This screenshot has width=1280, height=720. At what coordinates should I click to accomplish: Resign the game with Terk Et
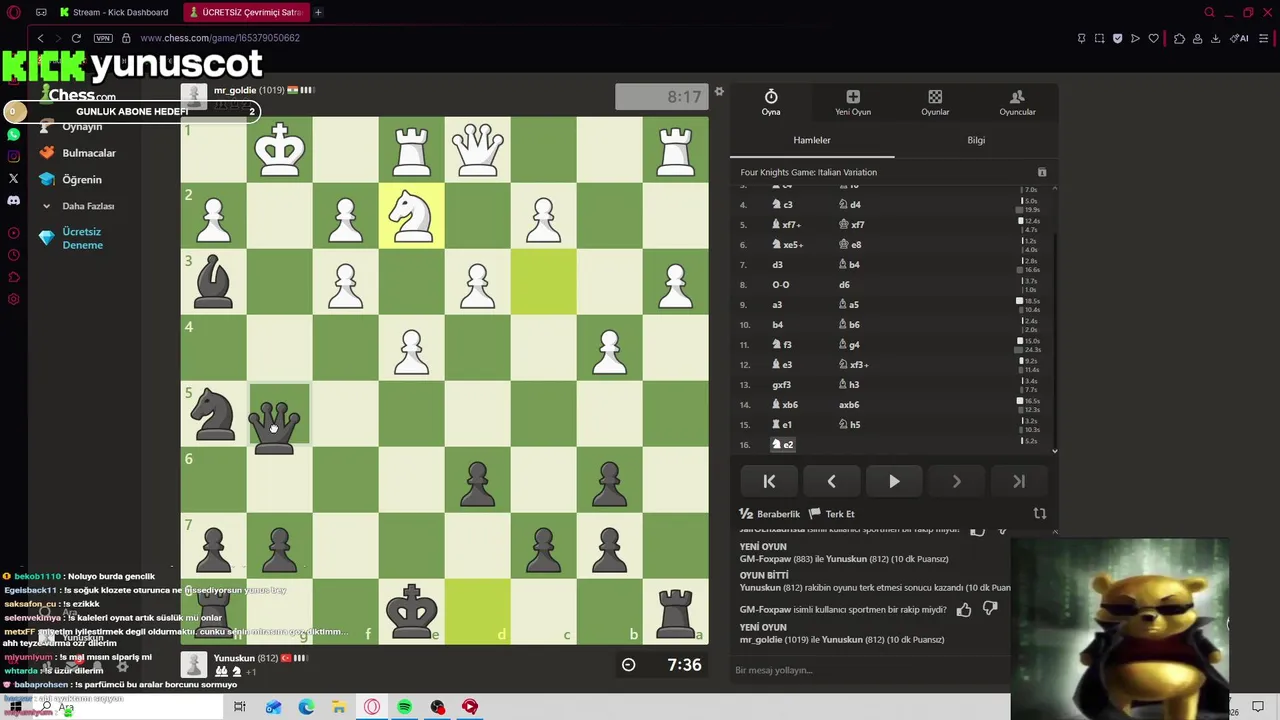click(x=832, y=514)
